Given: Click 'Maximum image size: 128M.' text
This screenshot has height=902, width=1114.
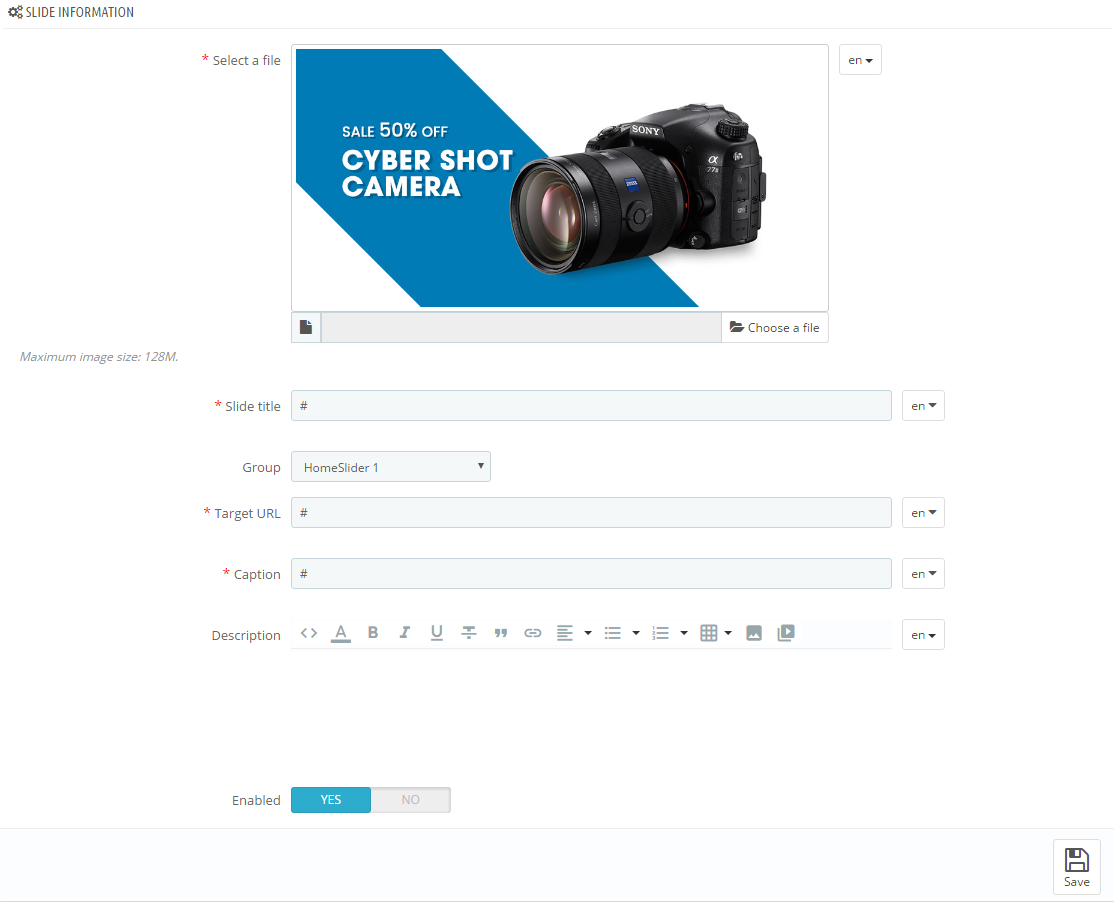Looking at the screenshot, I should point(99,357).
